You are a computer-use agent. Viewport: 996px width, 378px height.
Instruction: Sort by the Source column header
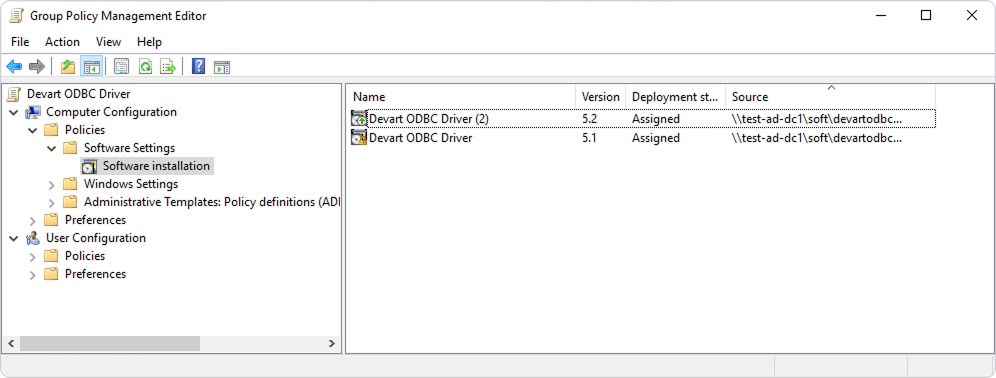(830, 97)
